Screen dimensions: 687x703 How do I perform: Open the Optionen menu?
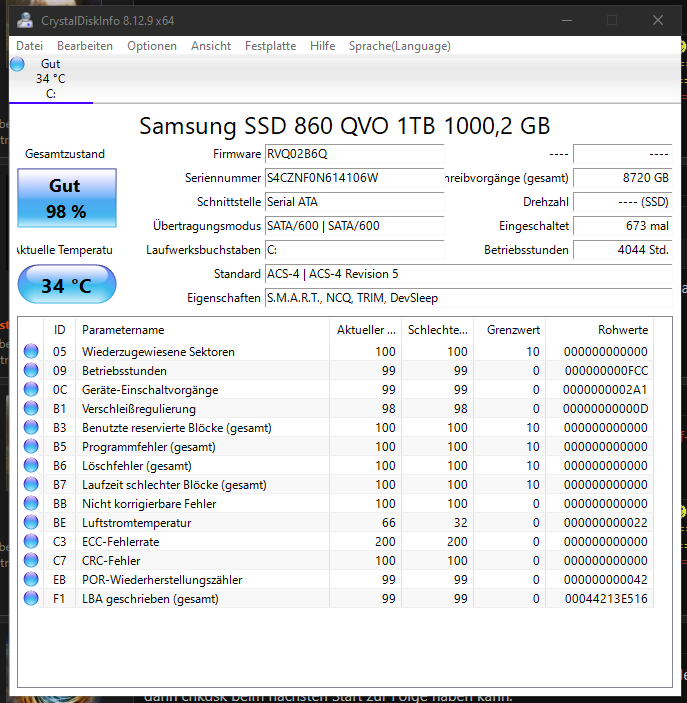click(x=152, y=46)
